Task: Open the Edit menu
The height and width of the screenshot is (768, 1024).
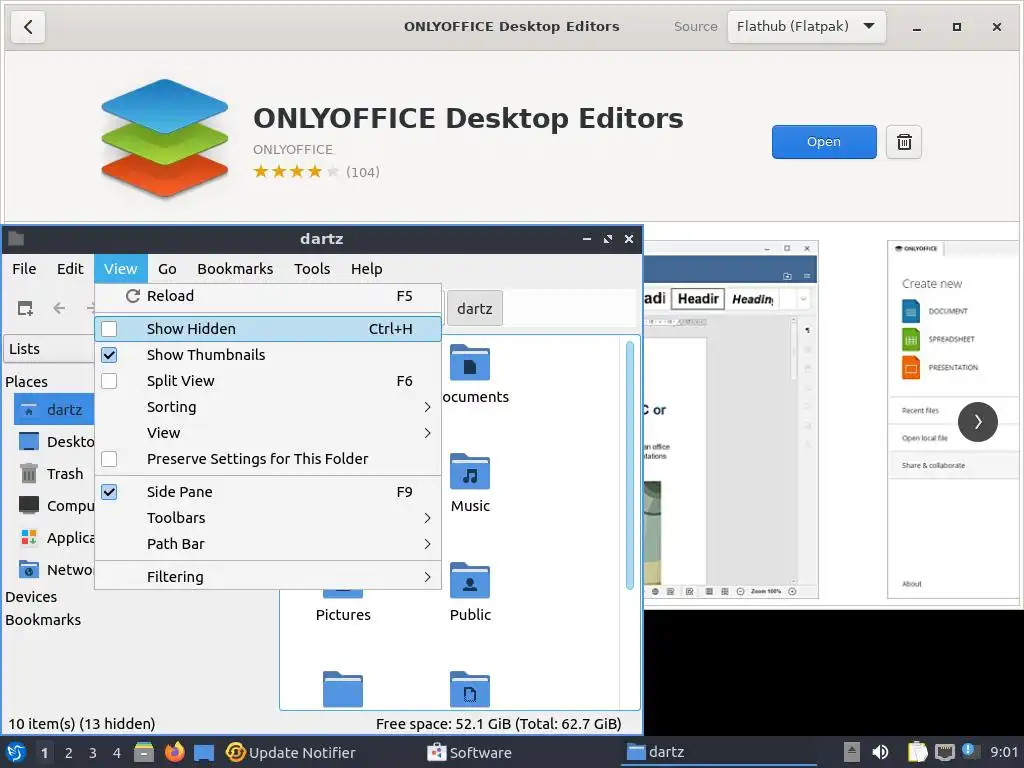Action: (x=70, y=269)
